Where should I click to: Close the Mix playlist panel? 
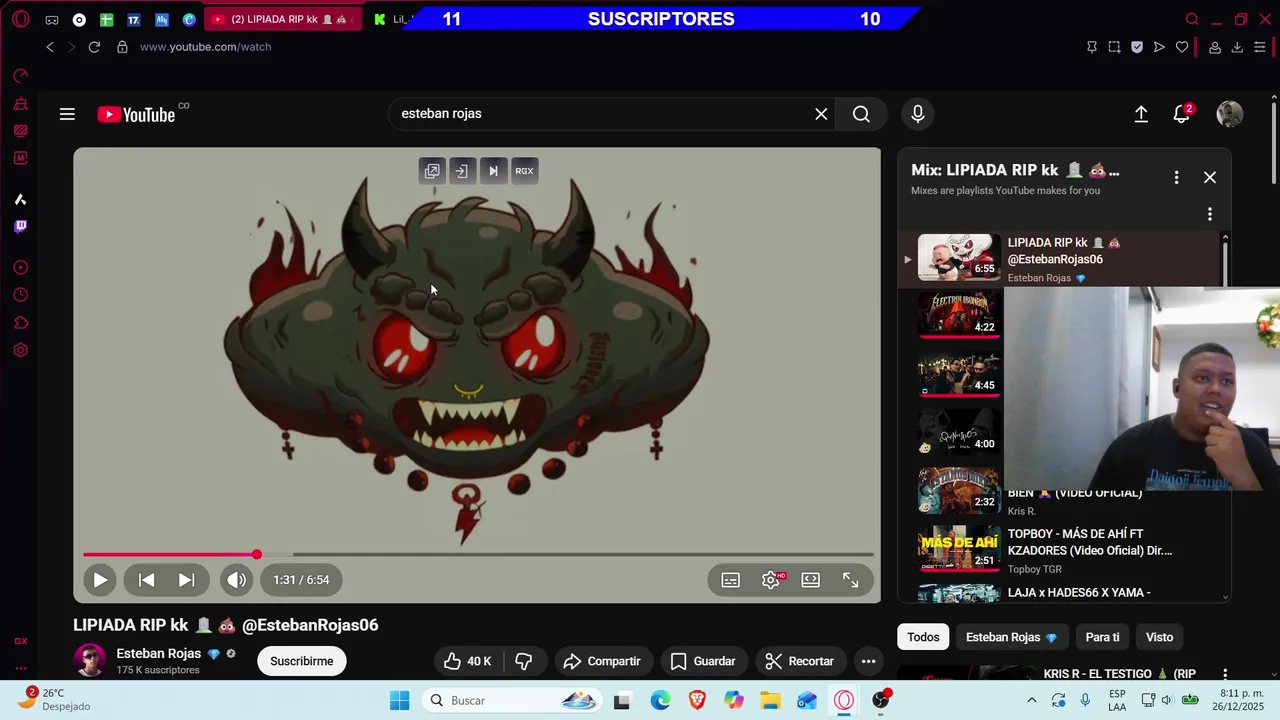pos(1210,177)
